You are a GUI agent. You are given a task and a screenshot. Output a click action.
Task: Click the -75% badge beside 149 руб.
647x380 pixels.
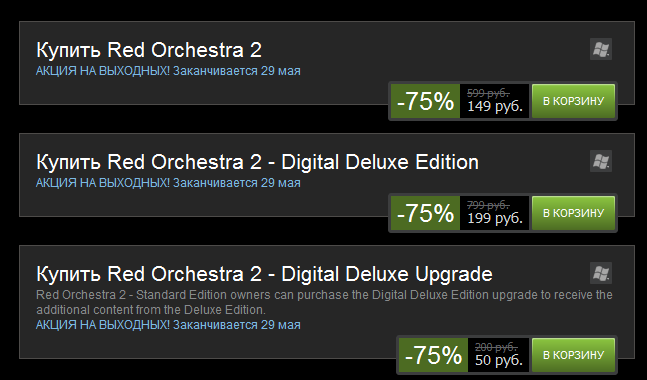pyautogui.click(x=425, y=101)
